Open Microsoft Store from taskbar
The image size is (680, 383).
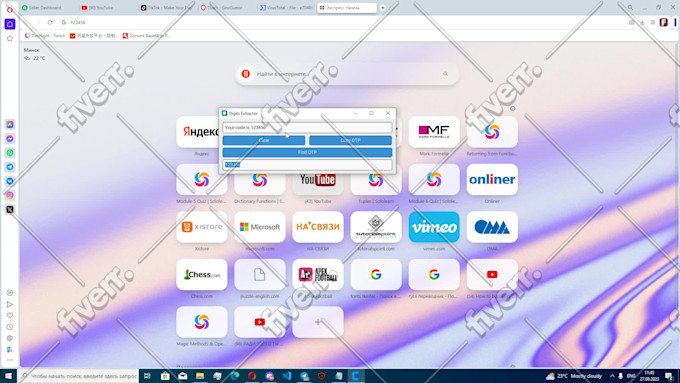[165, 376]
